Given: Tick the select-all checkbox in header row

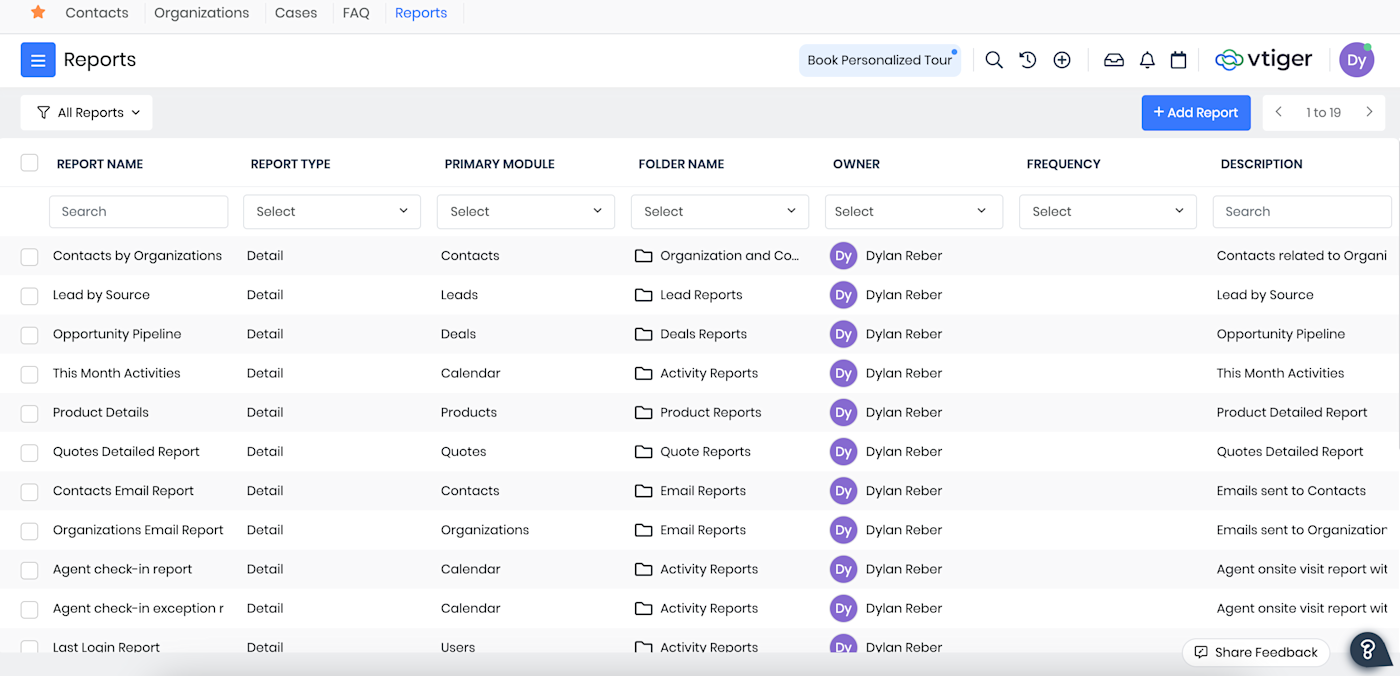Looking at the screenshot, I should coord(30,163).
